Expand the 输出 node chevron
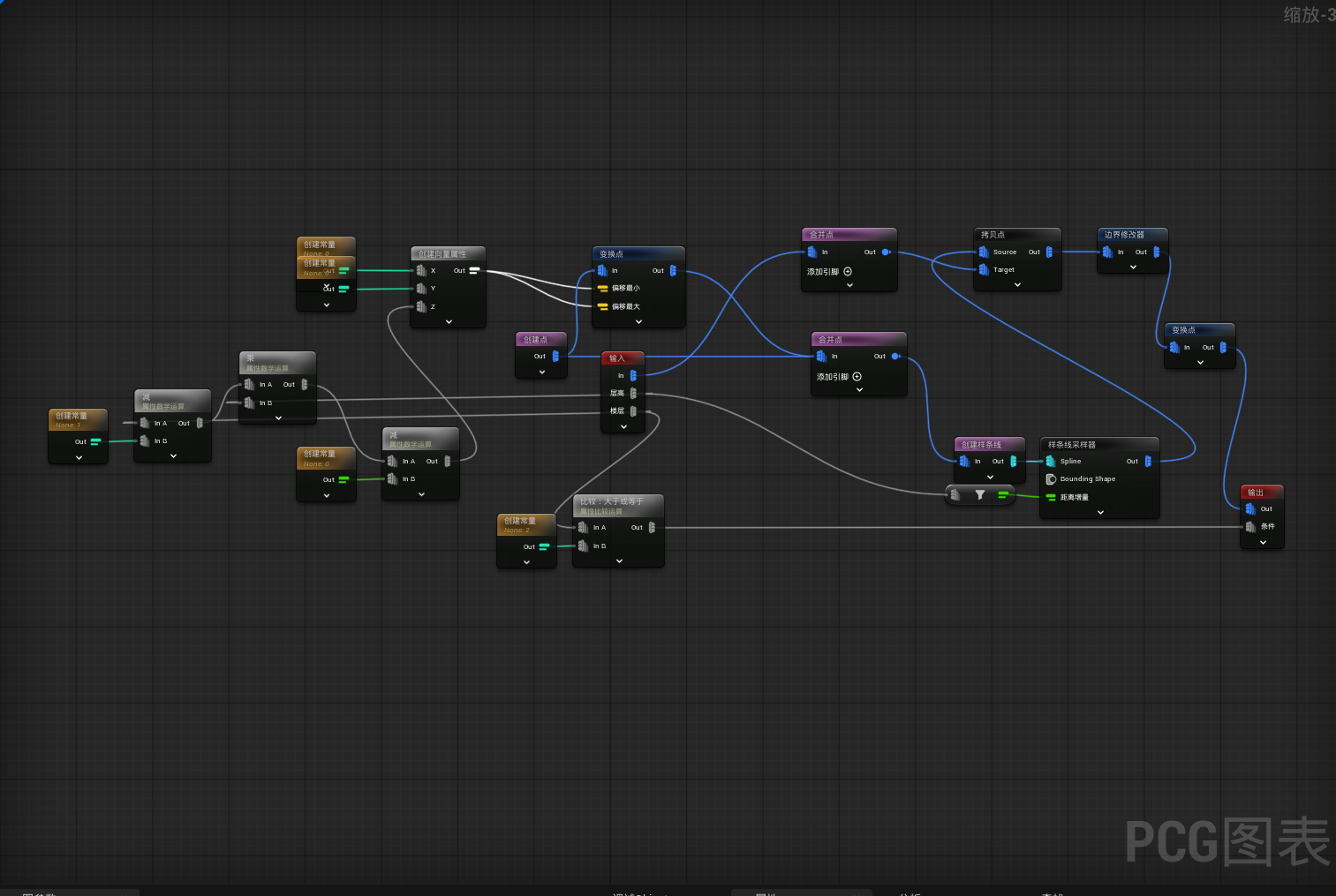Image resolution: width=1336 pixels, height=896 pixels. pyautogui.click(x=1263, y=543)
